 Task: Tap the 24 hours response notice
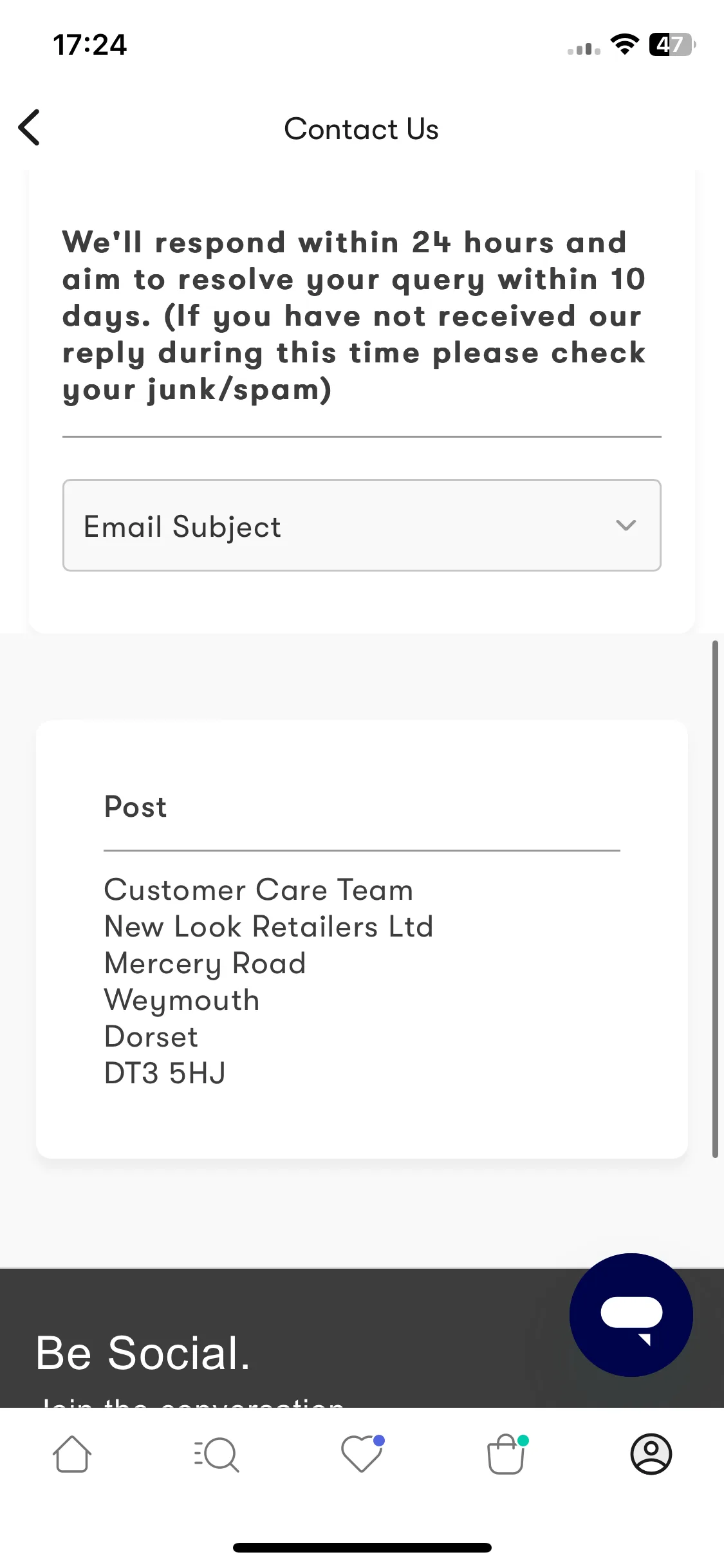(x=355, y=316)
